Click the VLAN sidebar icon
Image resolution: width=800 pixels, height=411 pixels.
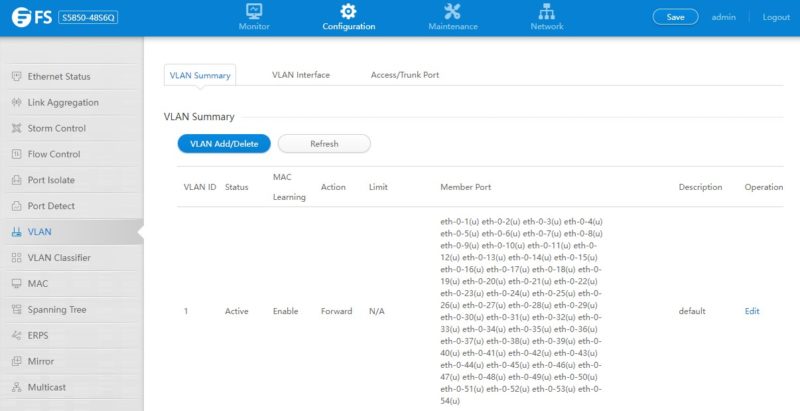16,232
